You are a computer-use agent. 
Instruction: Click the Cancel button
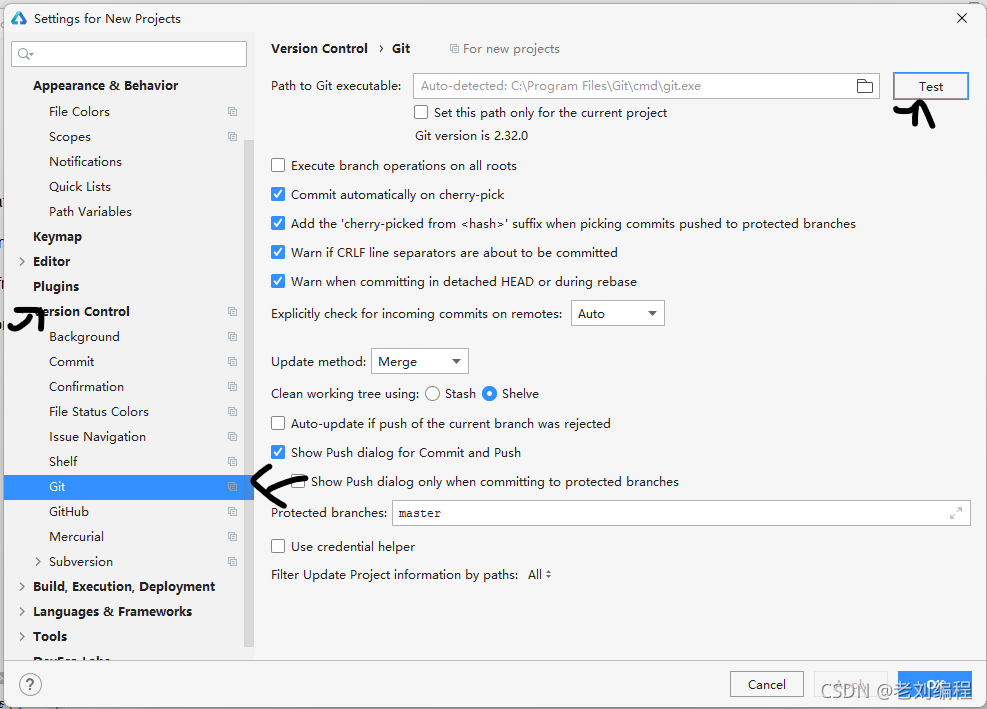[767, 684]
